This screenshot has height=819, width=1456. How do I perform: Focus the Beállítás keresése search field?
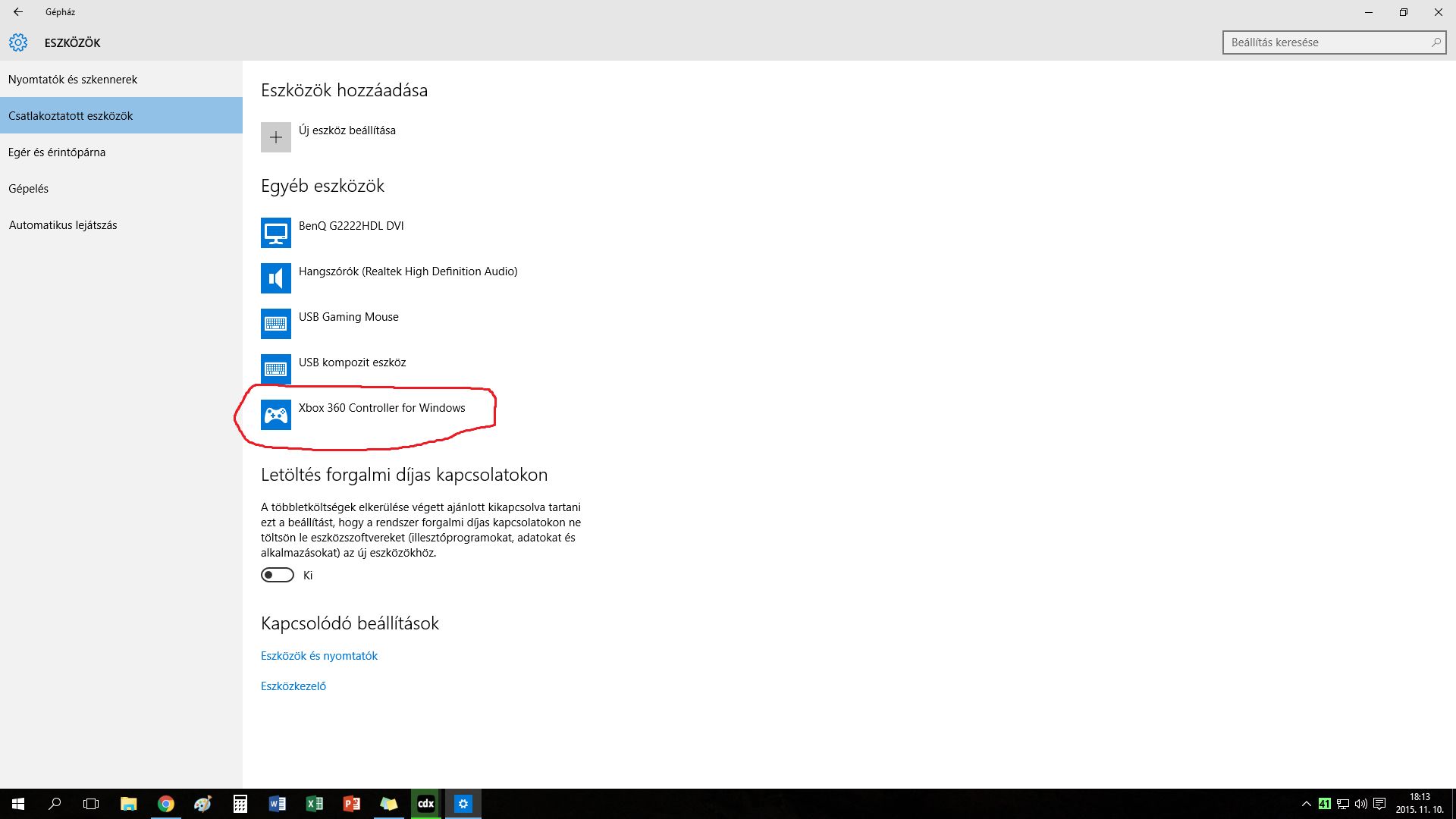pos(1334,42)
